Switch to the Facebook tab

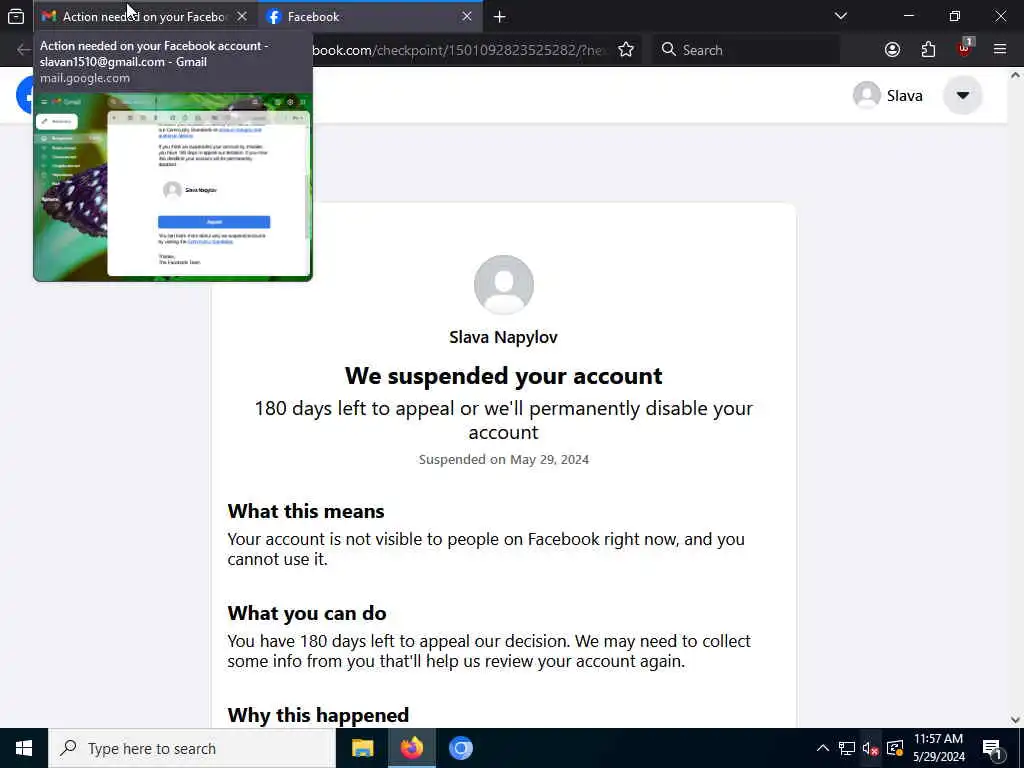pyautogui.click(x=371, y=16)
